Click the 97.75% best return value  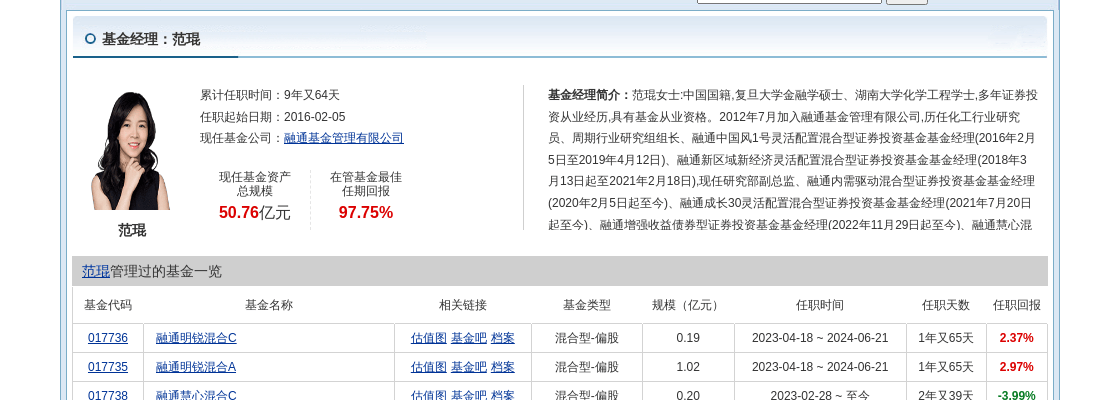click(366, 212)
